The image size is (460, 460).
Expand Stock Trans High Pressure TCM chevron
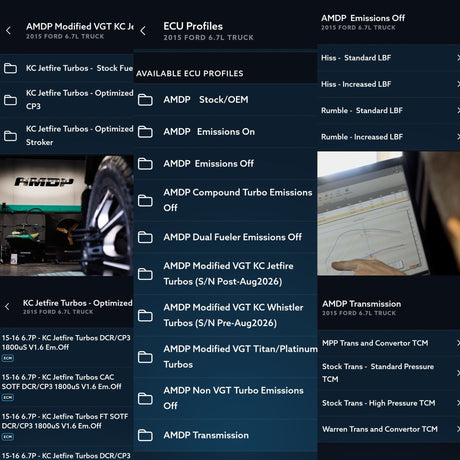458,403
